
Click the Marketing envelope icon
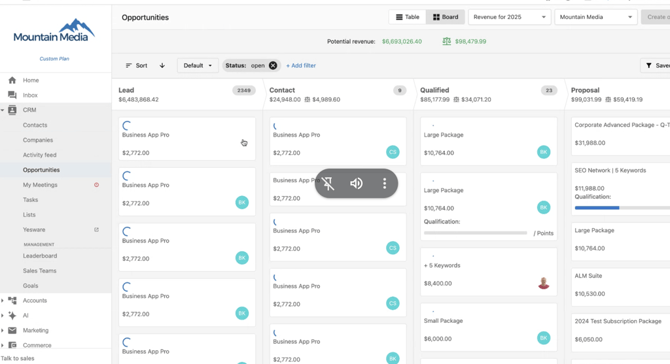[x=12, y=330]
